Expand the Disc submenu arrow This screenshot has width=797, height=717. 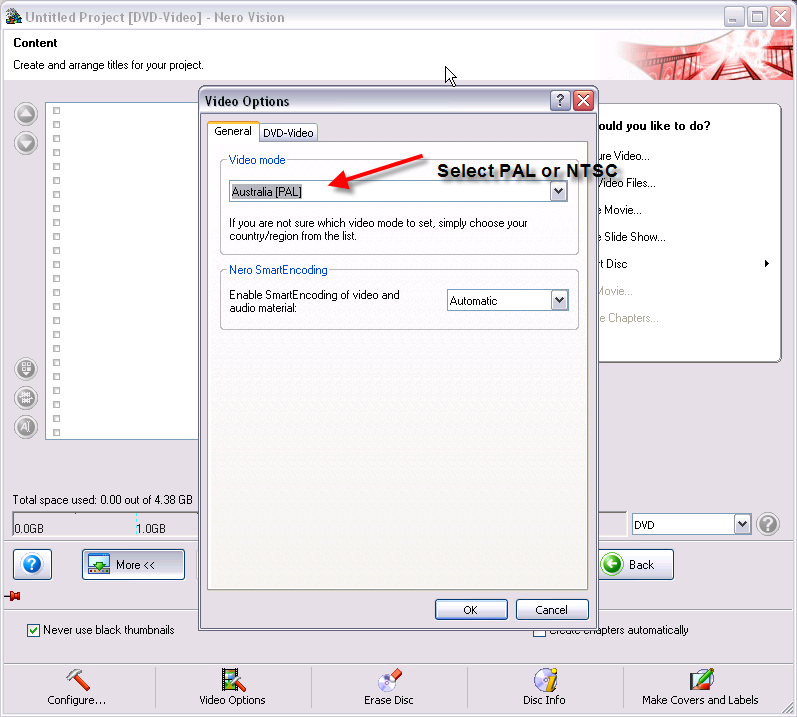[x=767, y=263]
